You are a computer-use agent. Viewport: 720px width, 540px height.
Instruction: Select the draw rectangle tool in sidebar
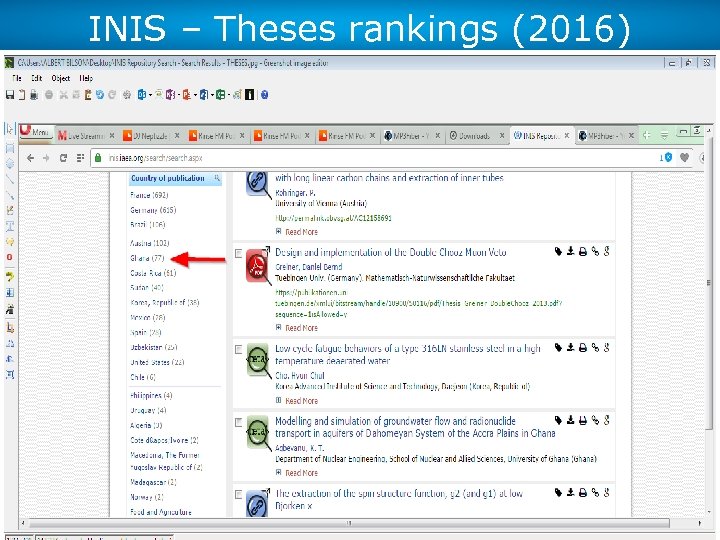pos(10,148)
